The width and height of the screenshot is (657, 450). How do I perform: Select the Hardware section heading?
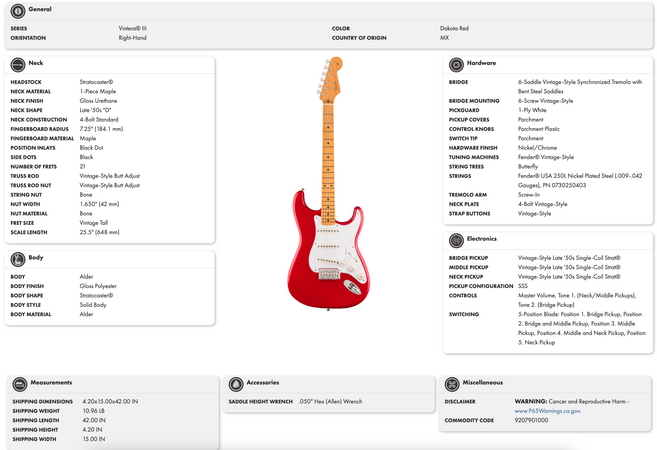(x=481, y=62)
